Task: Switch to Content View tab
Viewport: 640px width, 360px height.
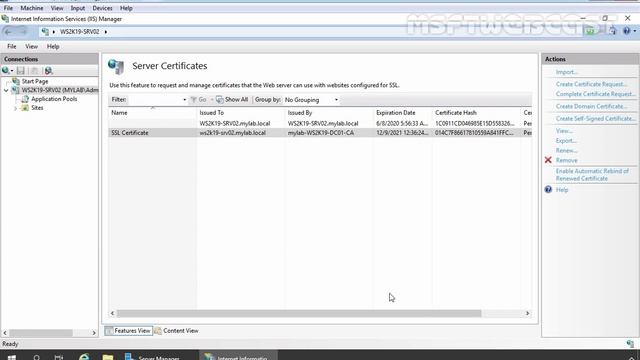Action: coord(176,331)
